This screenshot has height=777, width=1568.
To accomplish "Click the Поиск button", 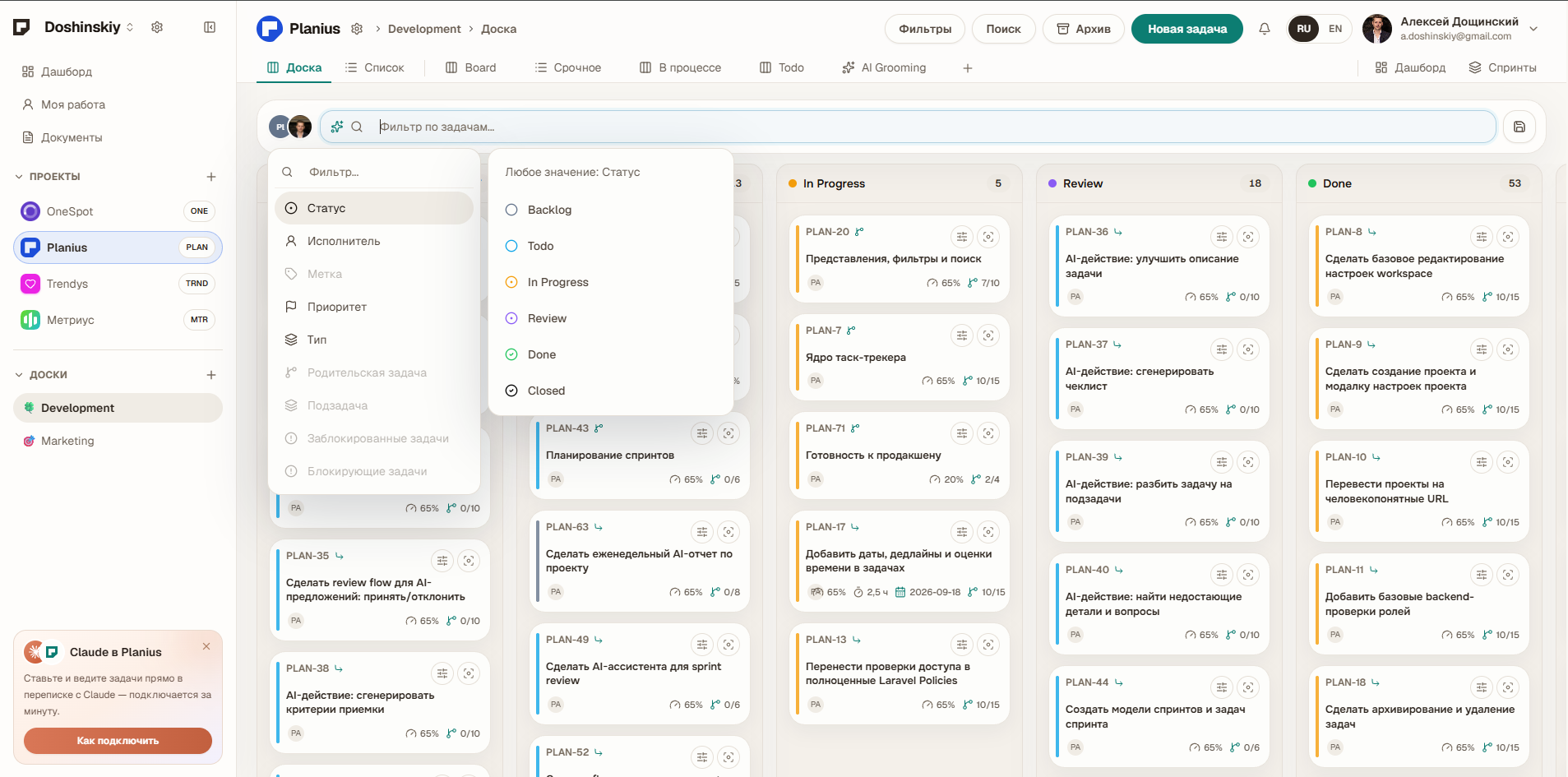I will [x=1004, y=29].
